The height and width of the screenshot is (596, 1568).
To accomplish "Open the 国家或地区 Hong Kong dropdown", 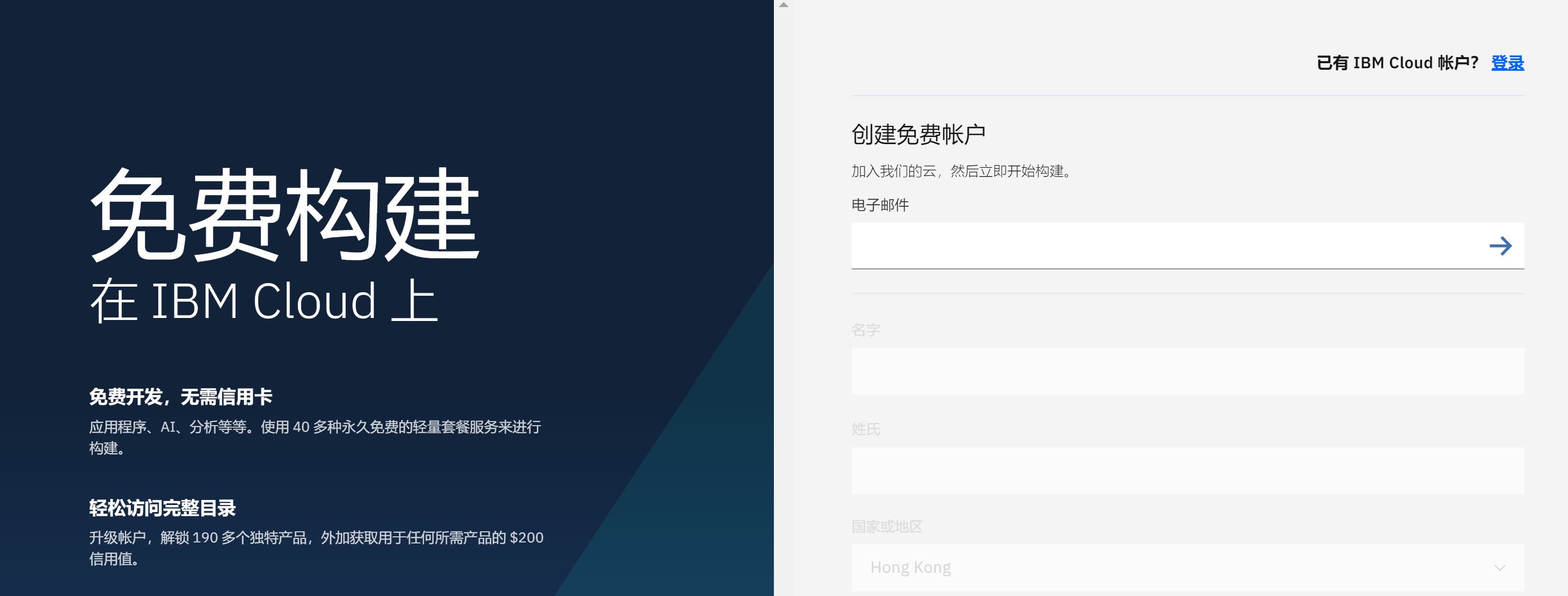I will 1187,567.
